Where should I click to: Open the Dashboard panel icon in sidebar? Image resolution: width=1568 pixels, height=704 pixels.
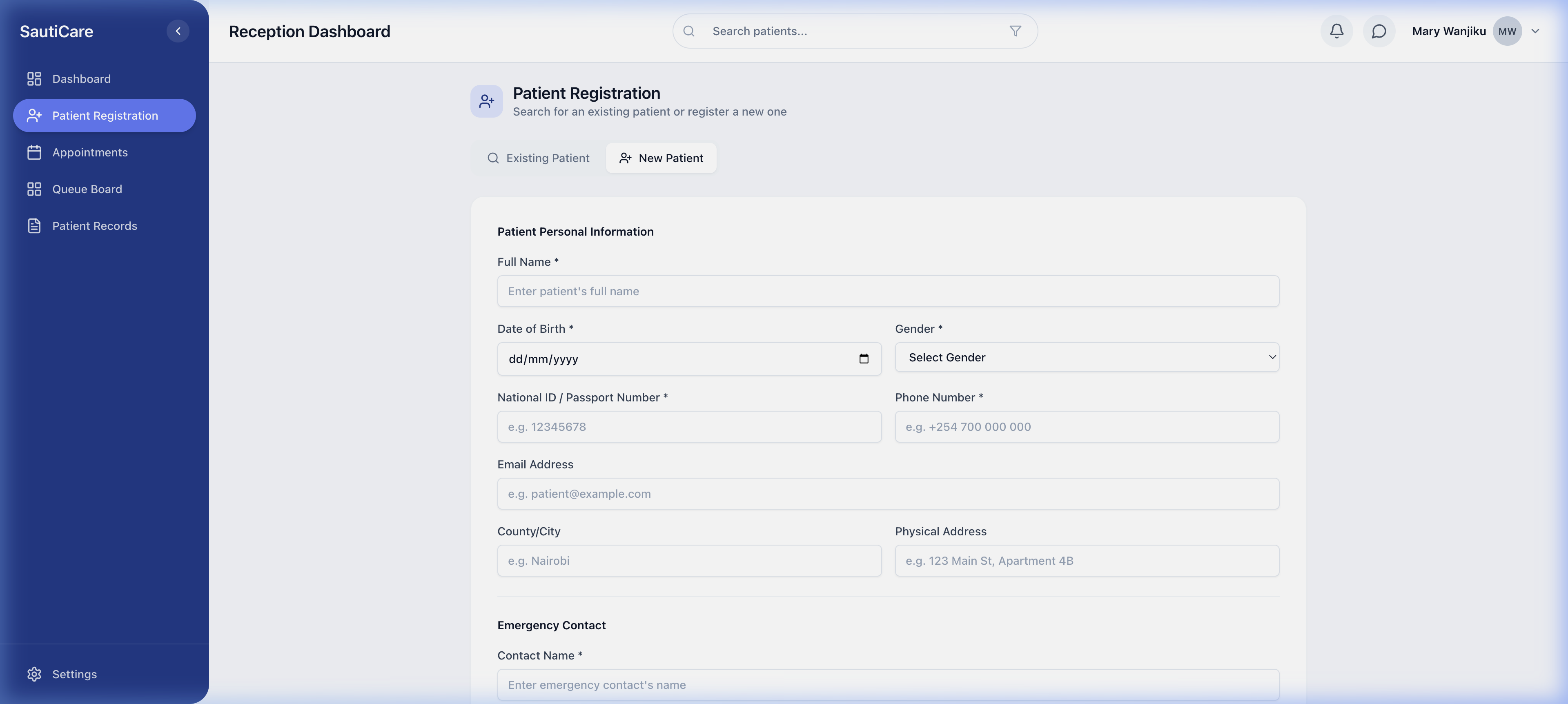pos(34,78)
